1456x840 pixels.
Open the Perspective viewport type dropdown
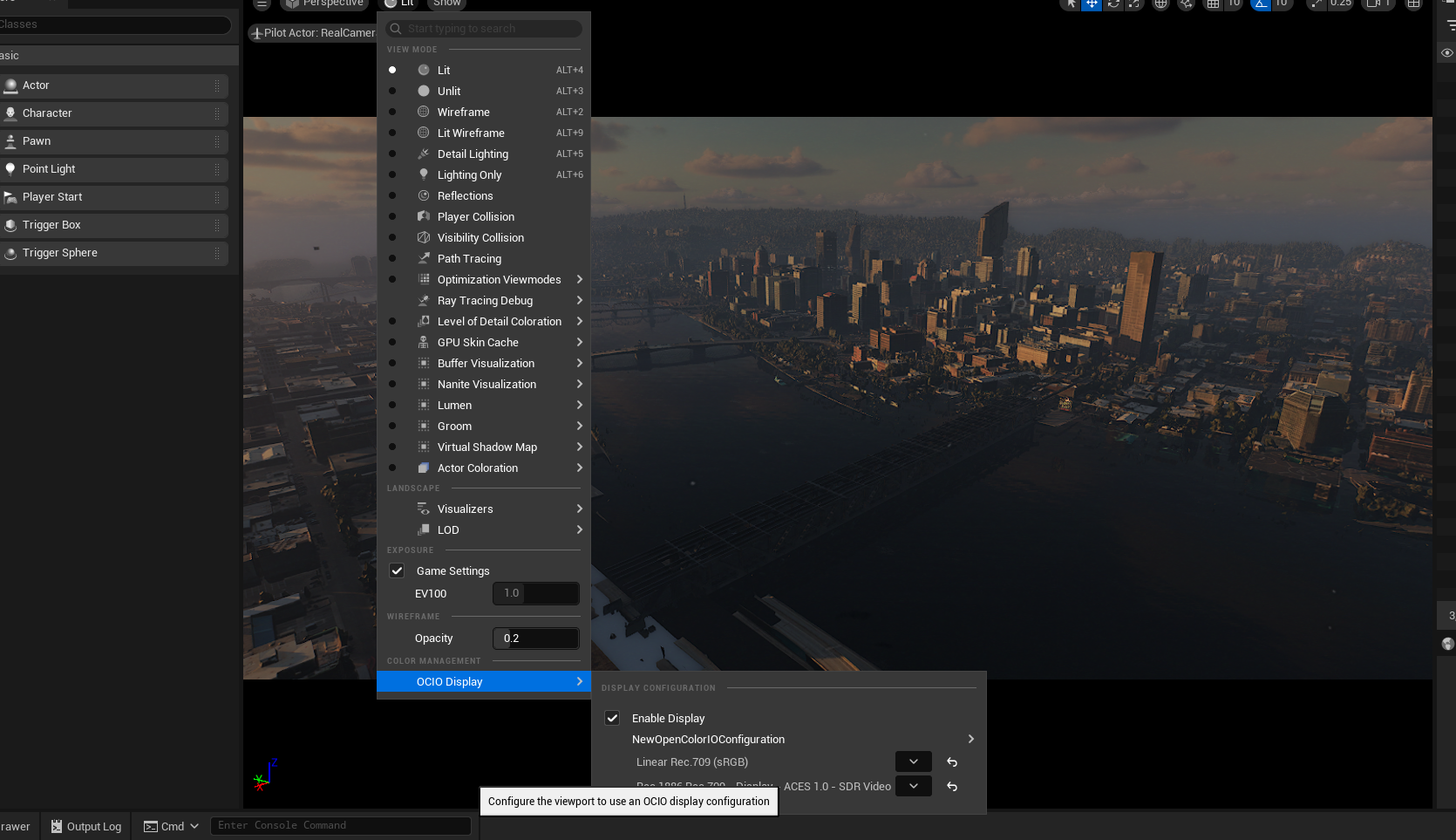pyautogui.click(x=324, y=3)
